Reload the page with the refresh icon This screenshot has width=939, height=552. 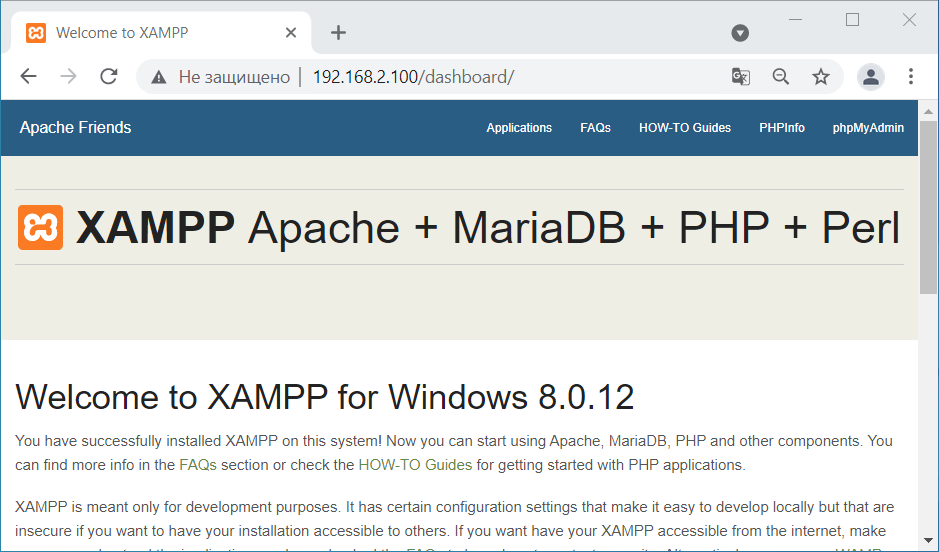pyautogui.click(x=108, y=76)
